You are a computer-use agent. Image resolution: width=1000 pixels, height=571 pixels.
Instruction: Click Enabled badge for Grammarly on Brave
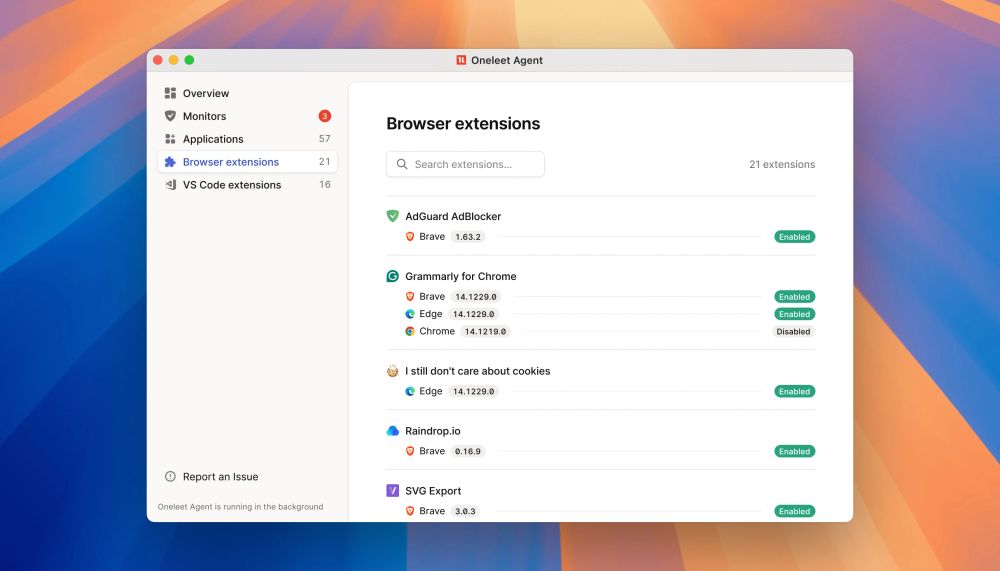[795, 297]
